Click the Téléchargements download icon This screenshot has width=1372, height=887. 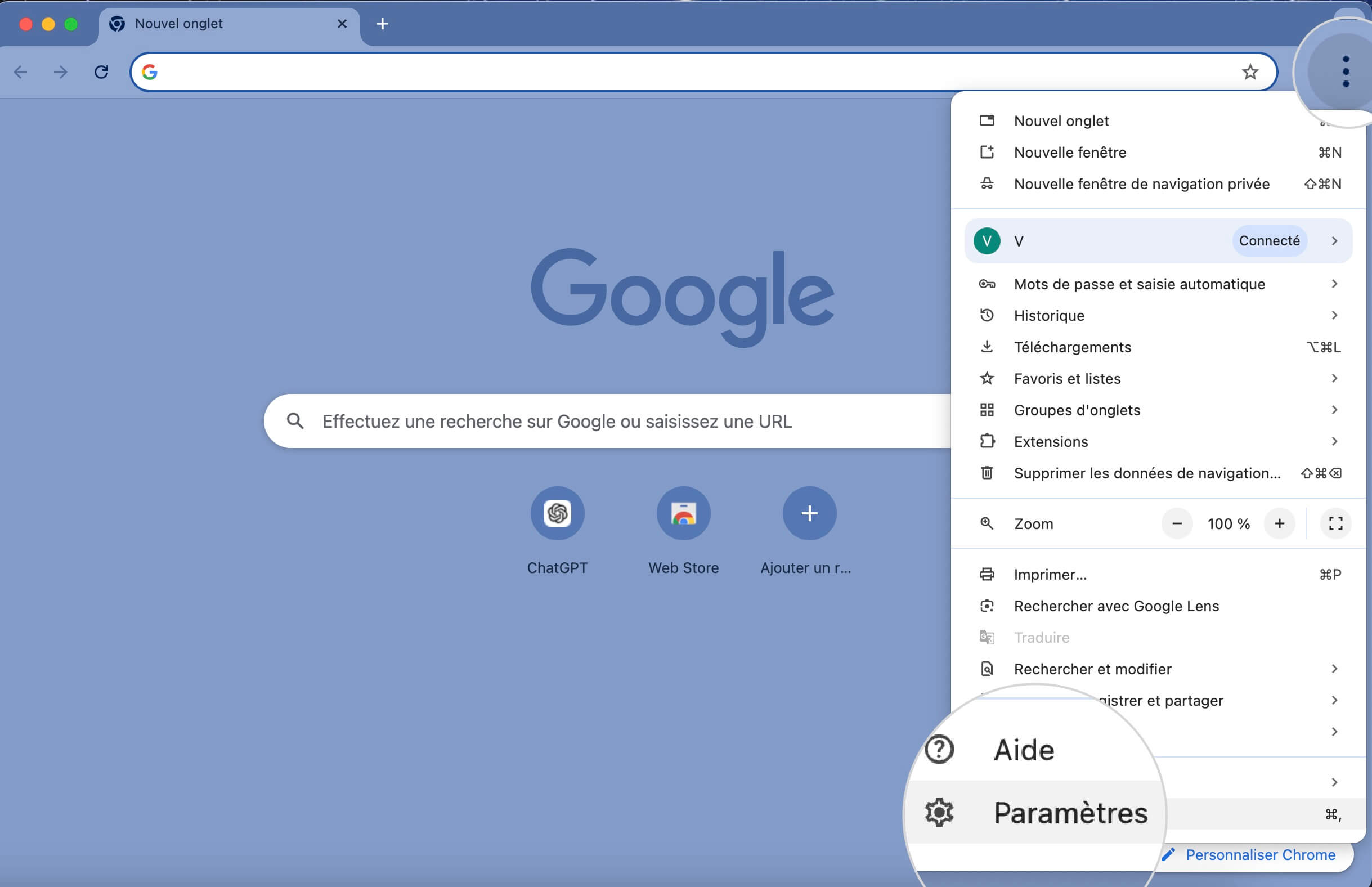[x=987, y=347]
